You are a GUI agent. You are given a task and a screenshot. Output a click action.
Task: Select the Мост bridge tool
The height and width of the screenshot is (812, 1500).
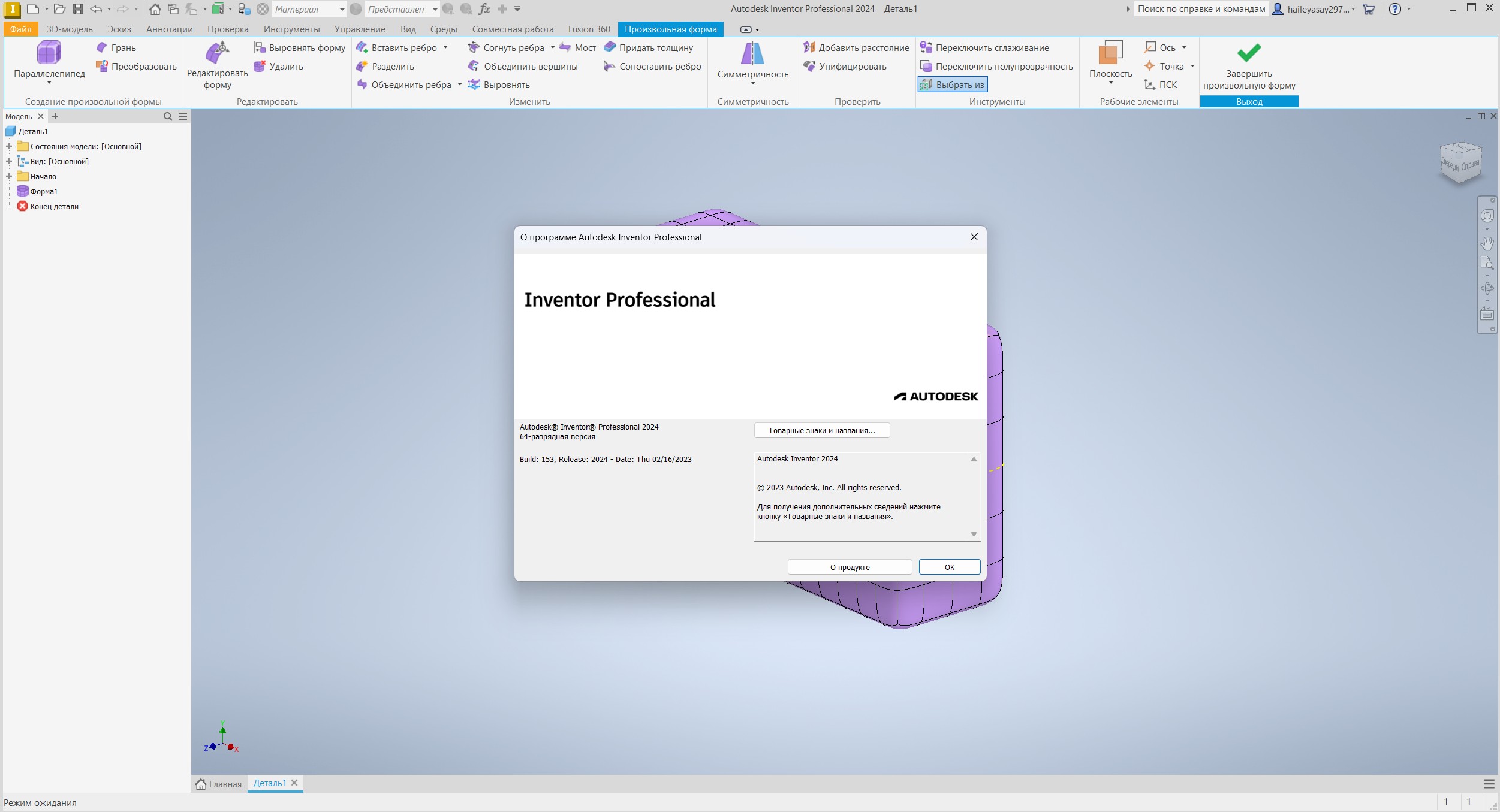click(x=577, y=47)
